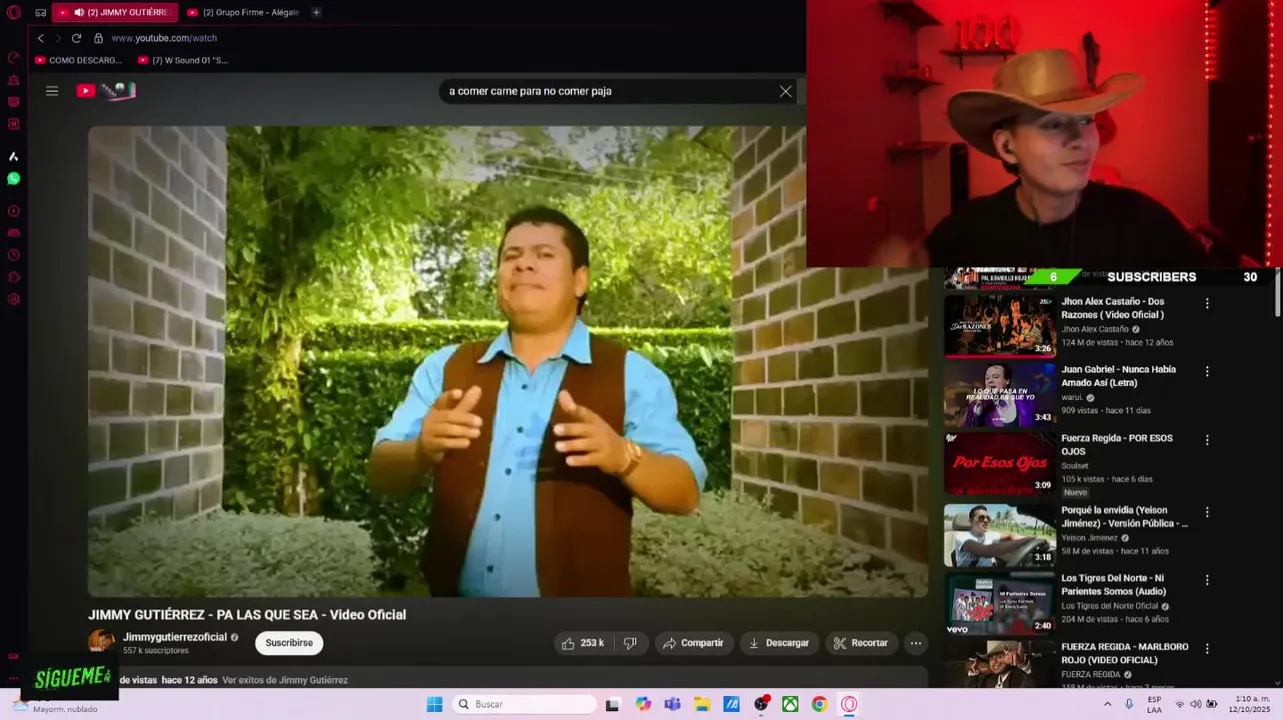
Task: Click the dislike thumbs-down button
Action: click(x=630, y=643)
